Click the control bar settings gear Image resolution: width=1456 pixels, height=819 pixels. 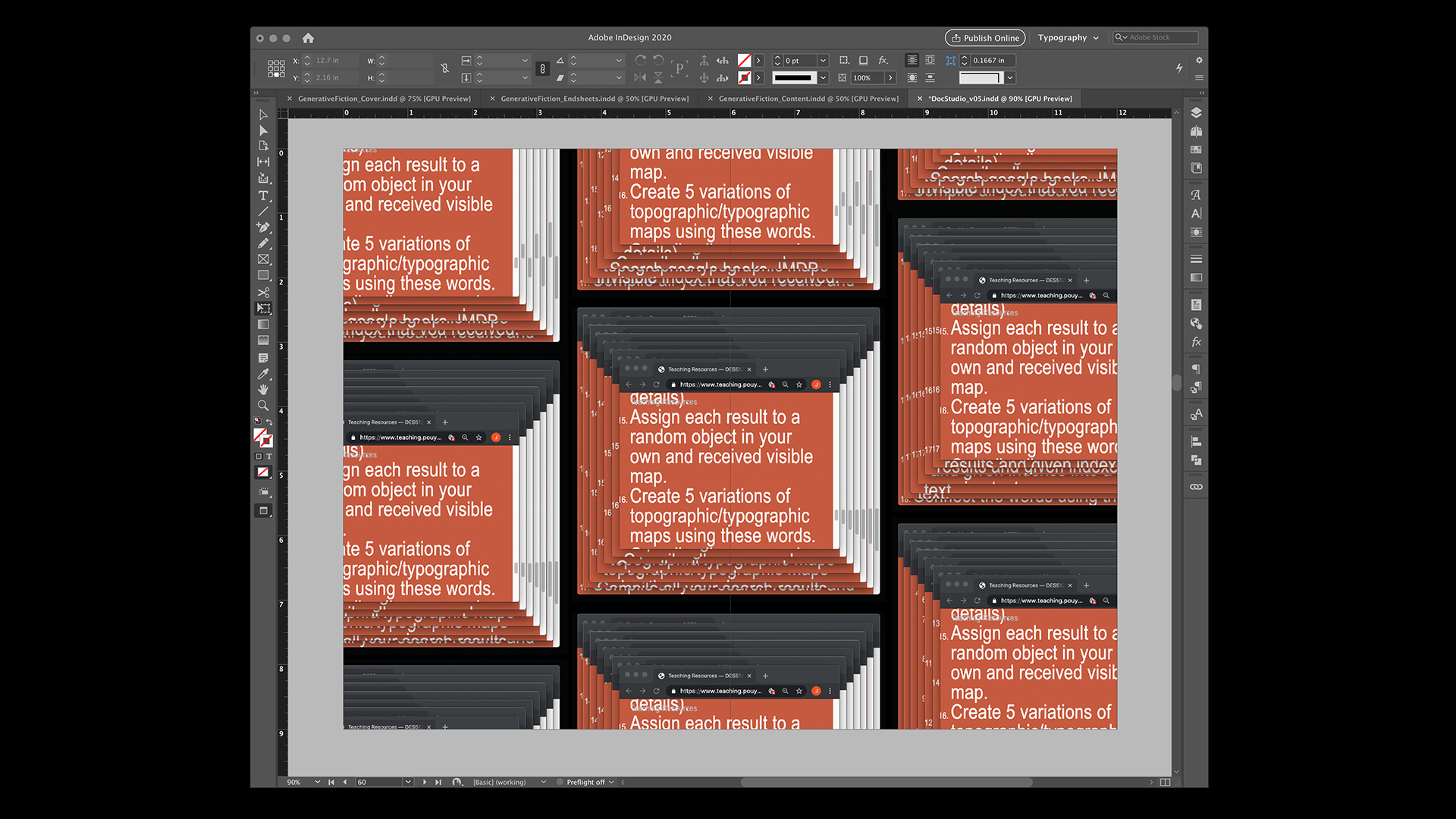point(1199,60)
